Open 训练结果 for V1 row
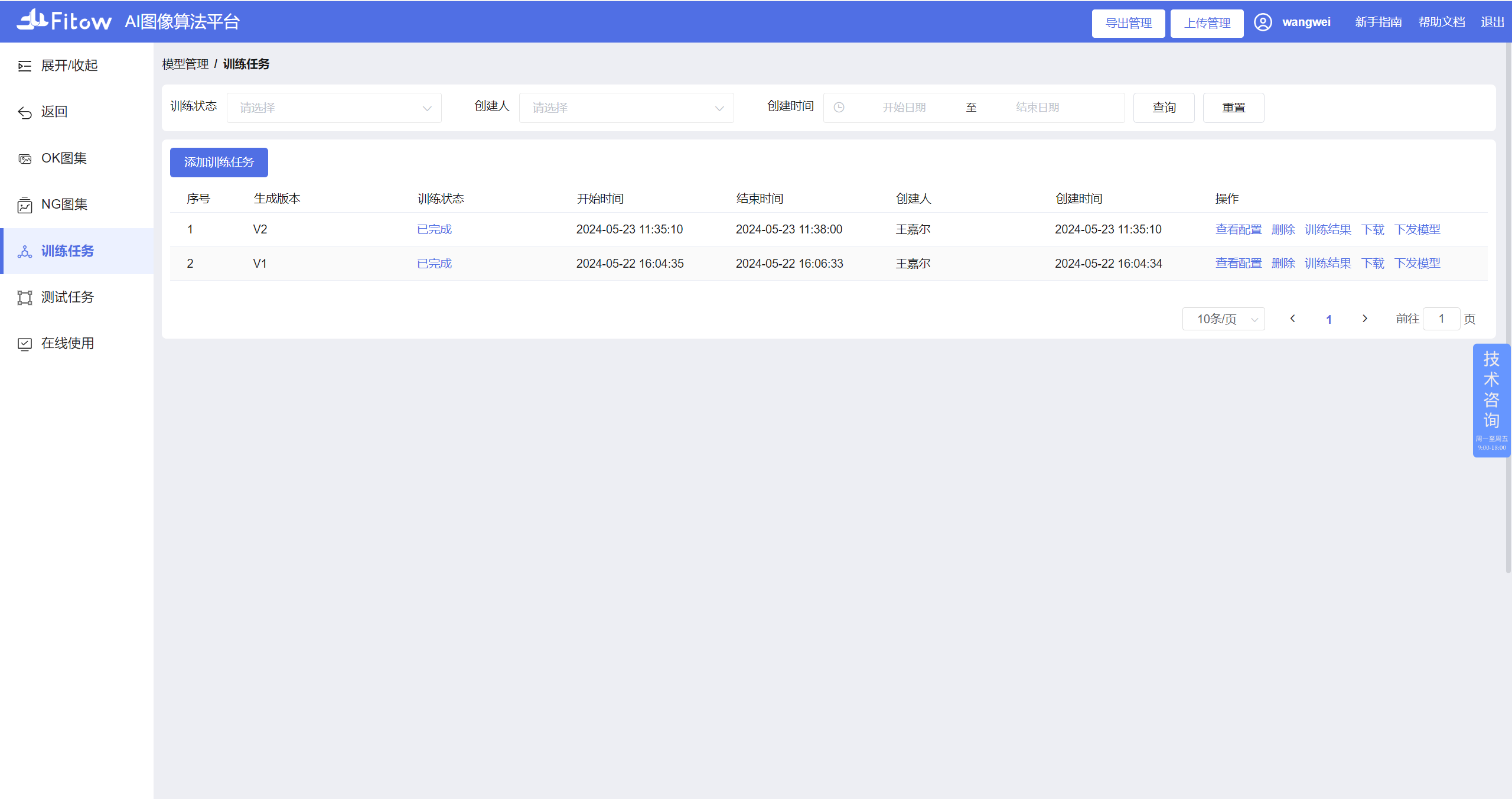 (1328, 264)
